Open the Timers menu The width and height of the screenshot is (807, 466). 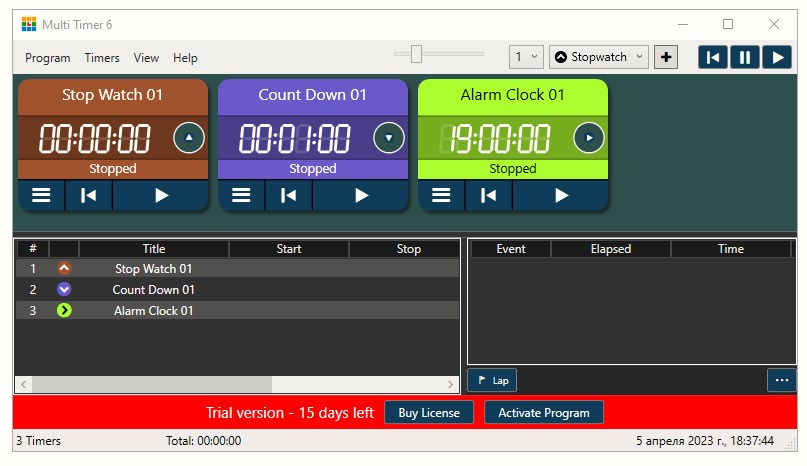(x=102, y=58)
